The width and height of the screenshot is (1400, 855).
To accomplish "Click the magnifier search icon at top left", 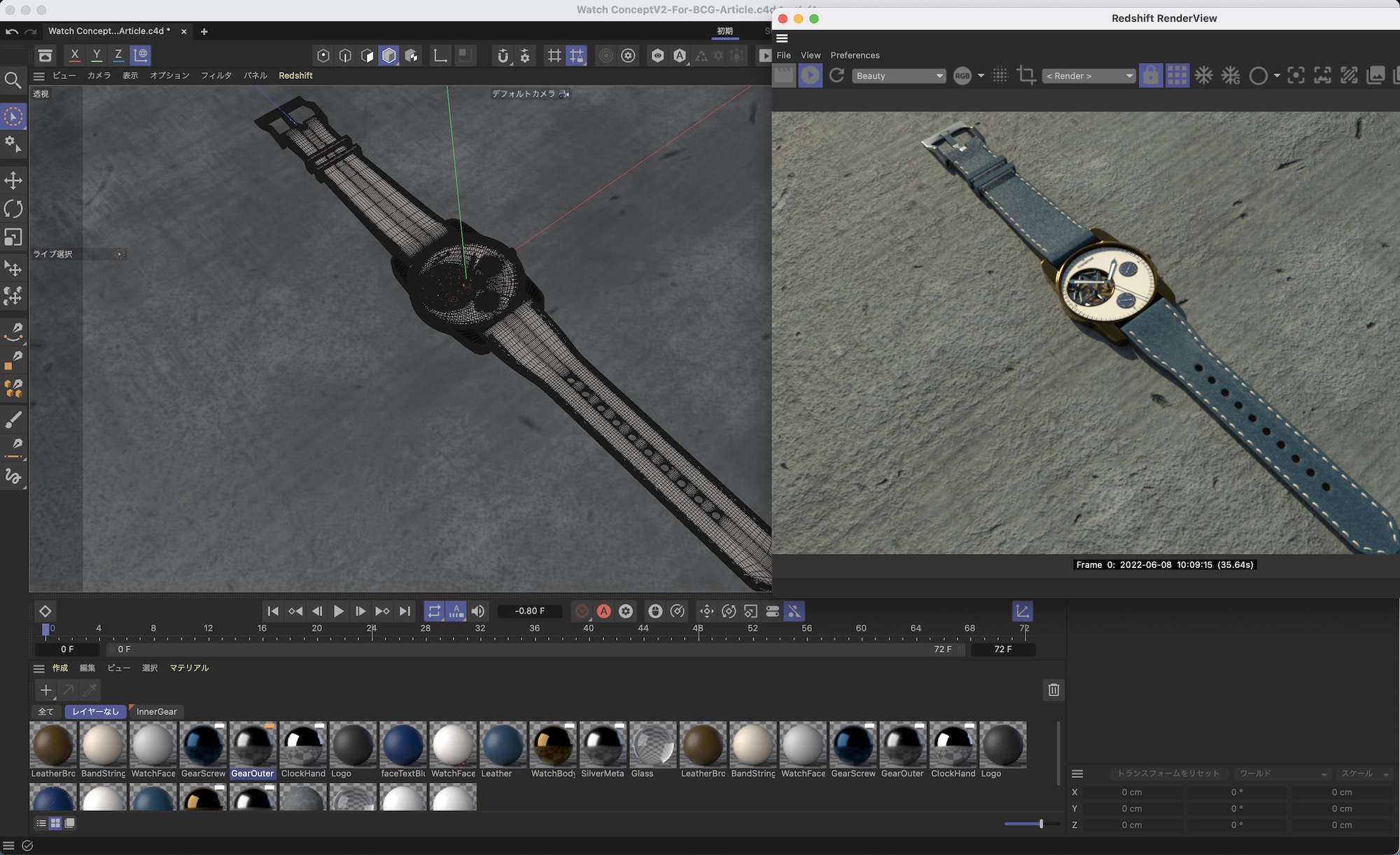I will tap(13, 81).
